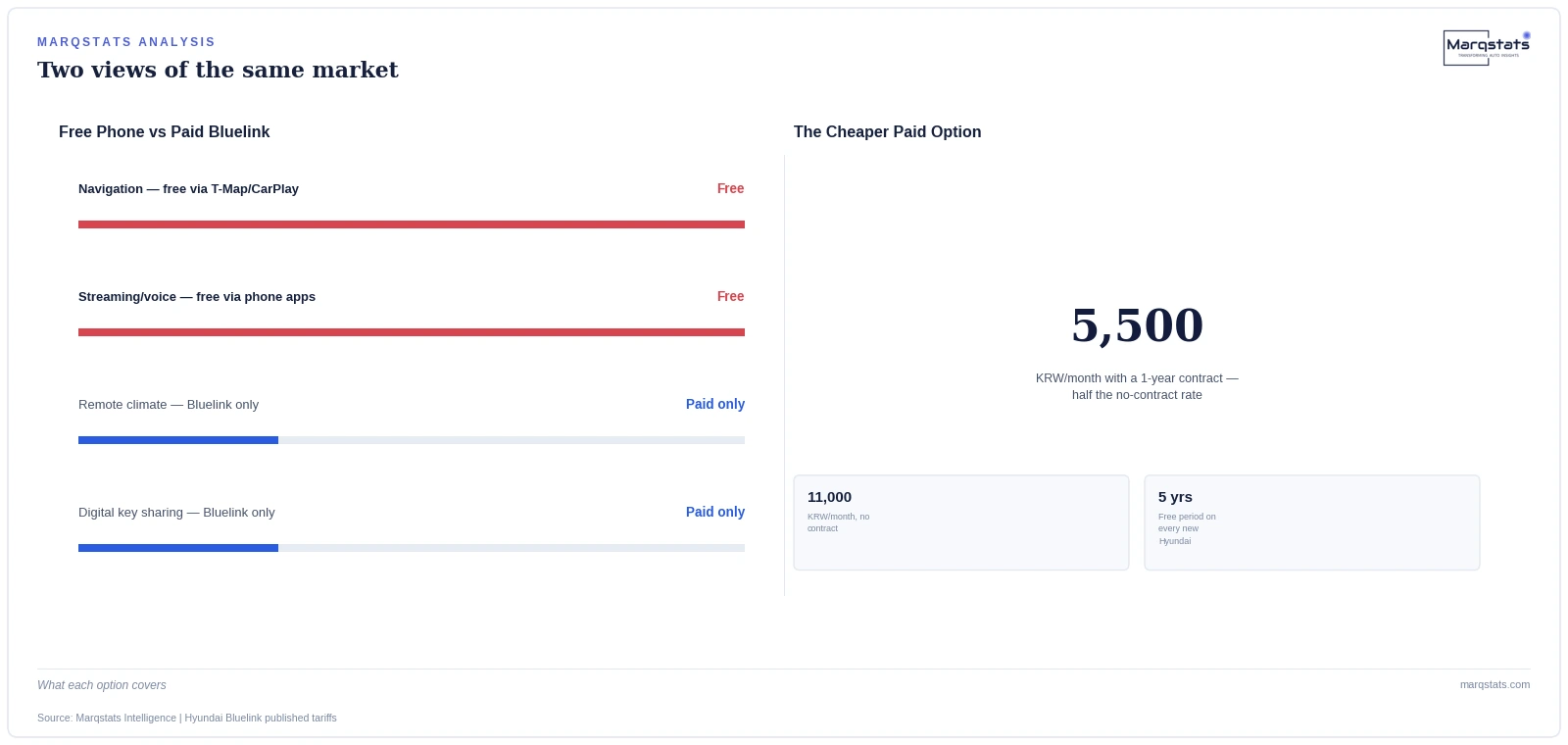This screenshot has height=745, width=1568.
Task: Click 'Streaming/voice — free via phone apps' label
Action: point(197,297)
